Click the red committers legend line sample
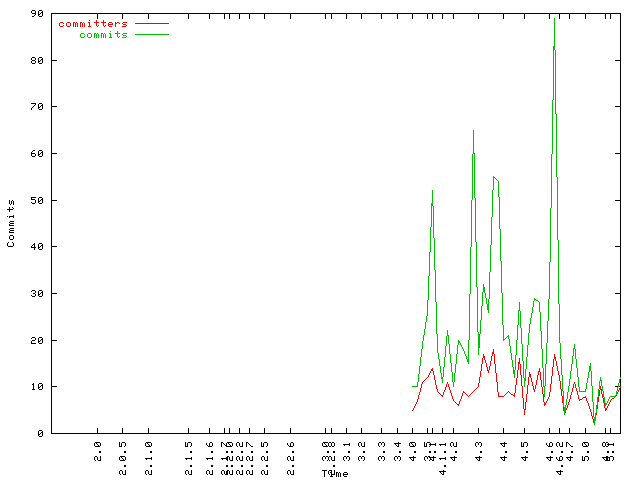640x480 pixels. 152,23
